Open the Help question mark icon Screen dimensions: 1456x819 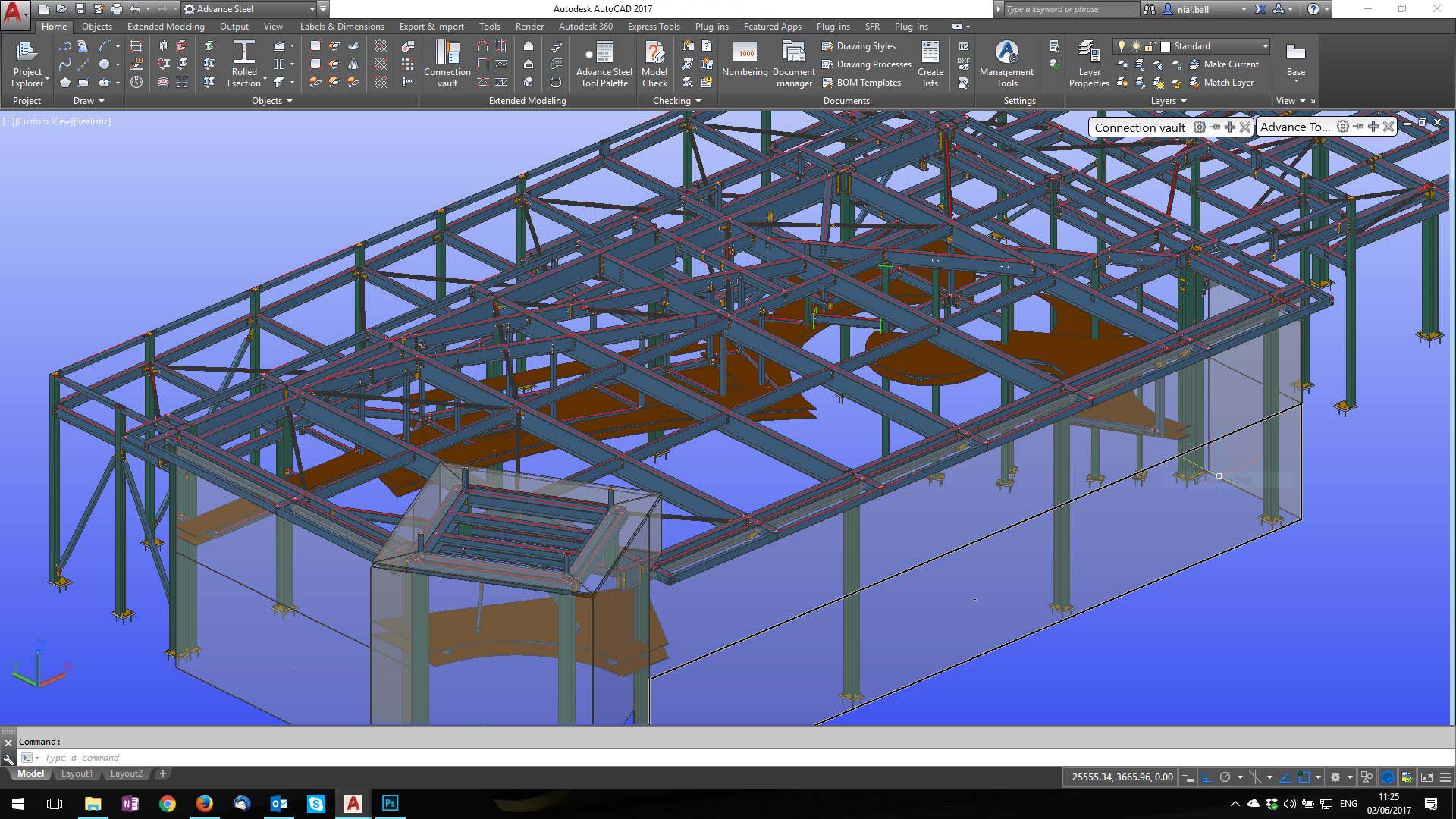(1313, 9)
